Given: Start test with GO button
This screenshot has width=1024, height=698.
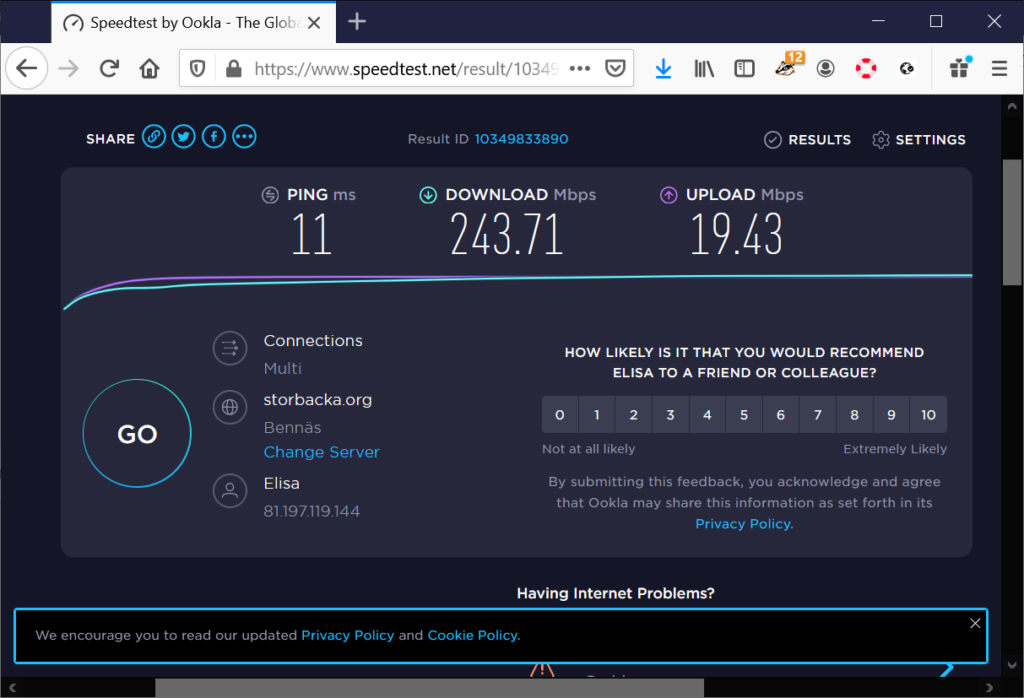Looking at the screenshot, I should pos(137,434).
